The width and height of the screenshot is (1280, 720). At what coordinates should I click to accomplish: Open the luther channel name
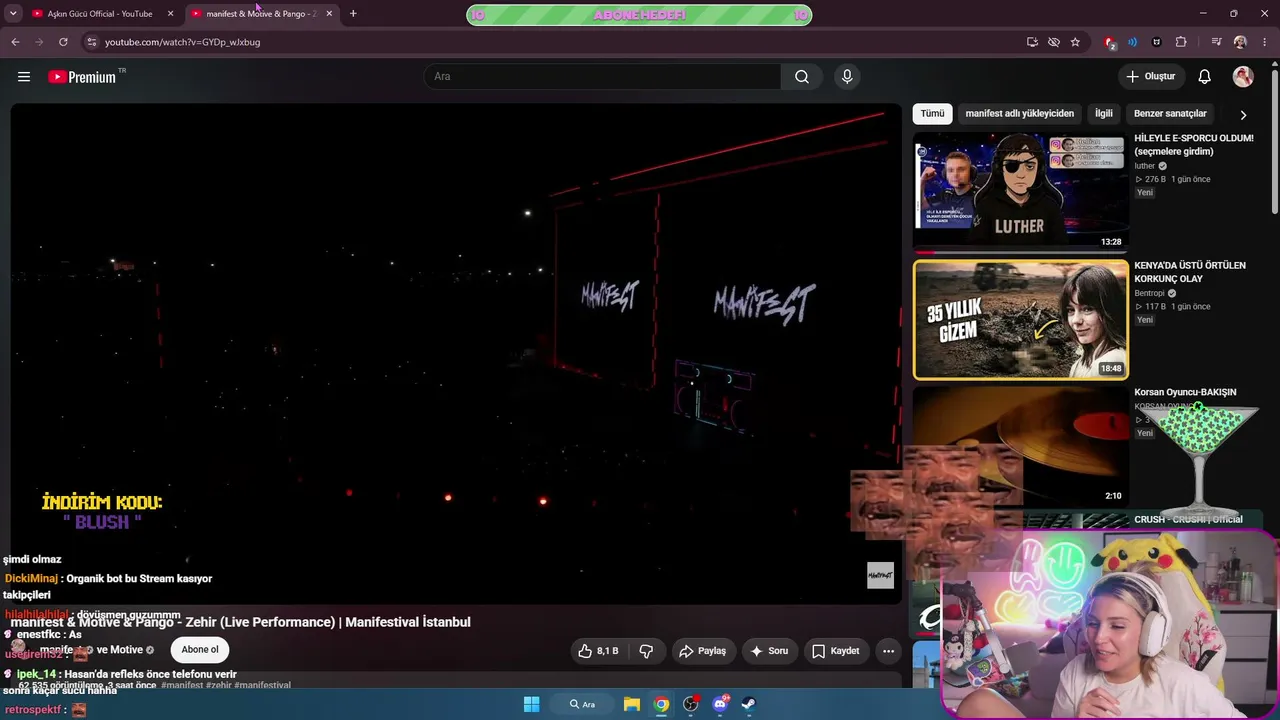[x=1144, y=166]
